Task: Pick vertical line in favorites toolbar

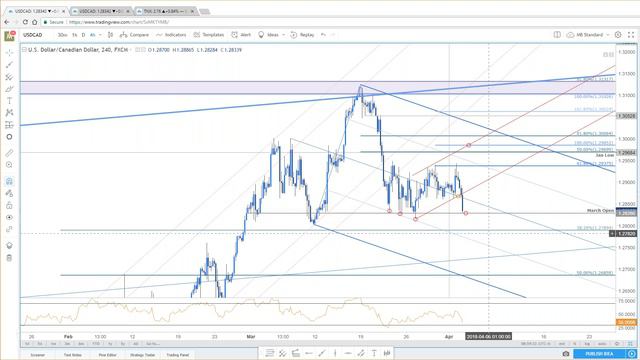Action: pyautogui.click(x=335, y=353)
